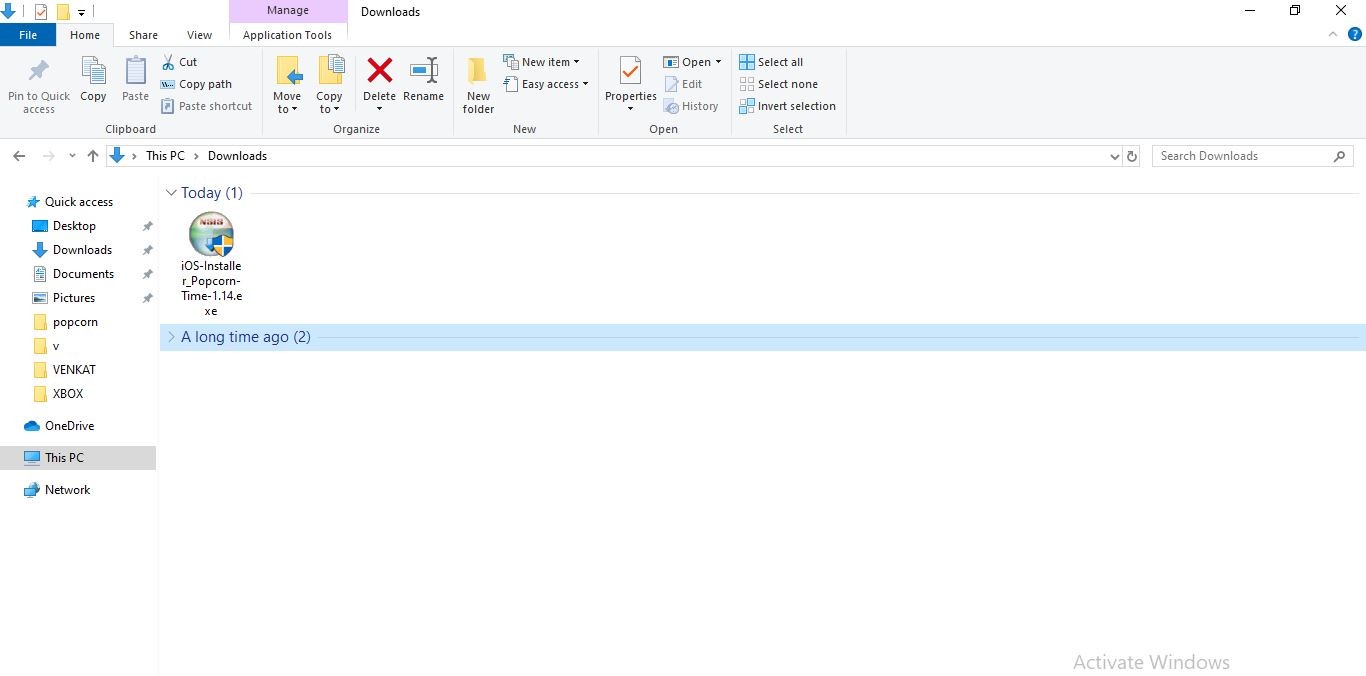This screenshot has height=676, width=1366.
Task: Collapse the Today group
Action: click(x=171, y=193)
